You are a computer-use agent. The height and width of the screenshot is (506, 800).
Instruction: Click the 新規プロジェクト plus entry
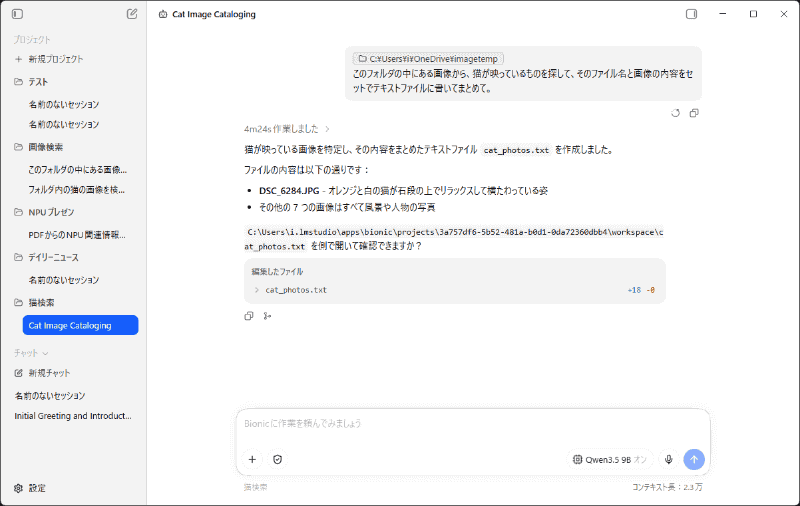tap(48, 59)
